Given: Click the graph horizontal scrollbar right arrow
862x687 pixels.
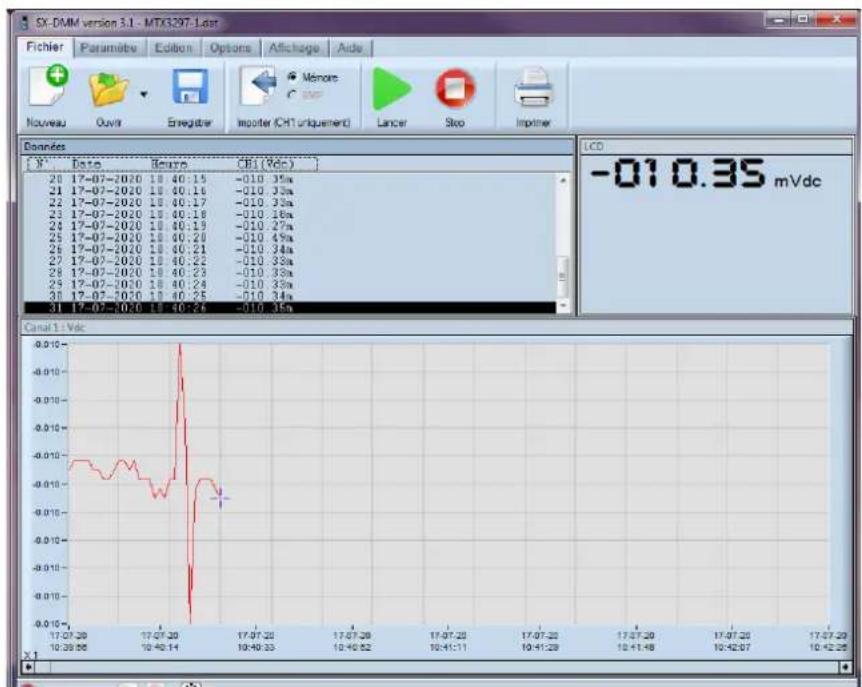Looking at the screenshot, I should (x=846, y=667).
